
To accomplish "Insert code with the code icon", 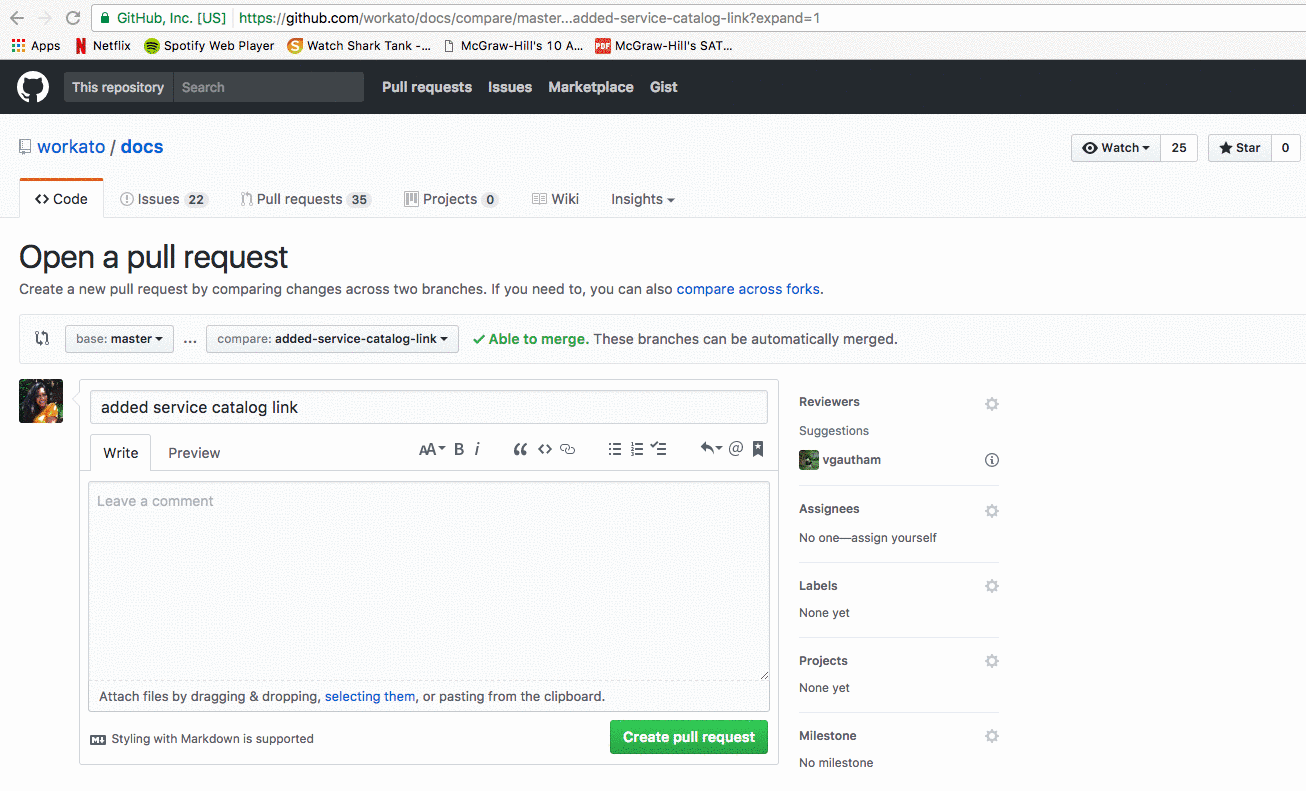I will [x=545, y=449].
